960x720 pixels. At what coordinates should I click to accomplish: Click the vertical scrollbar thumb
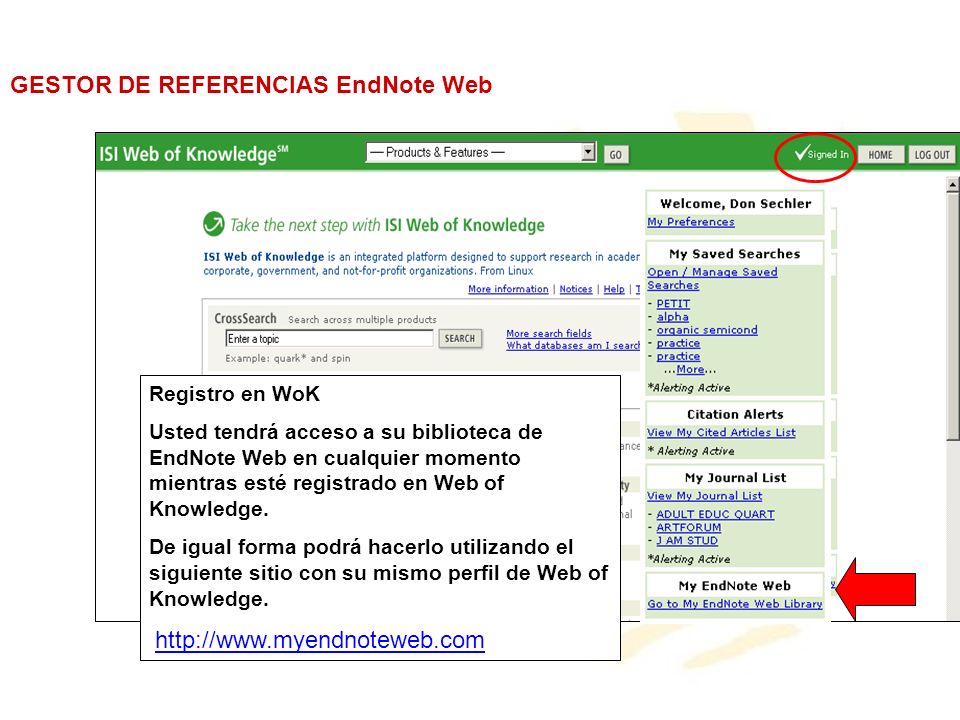(952, 317)
